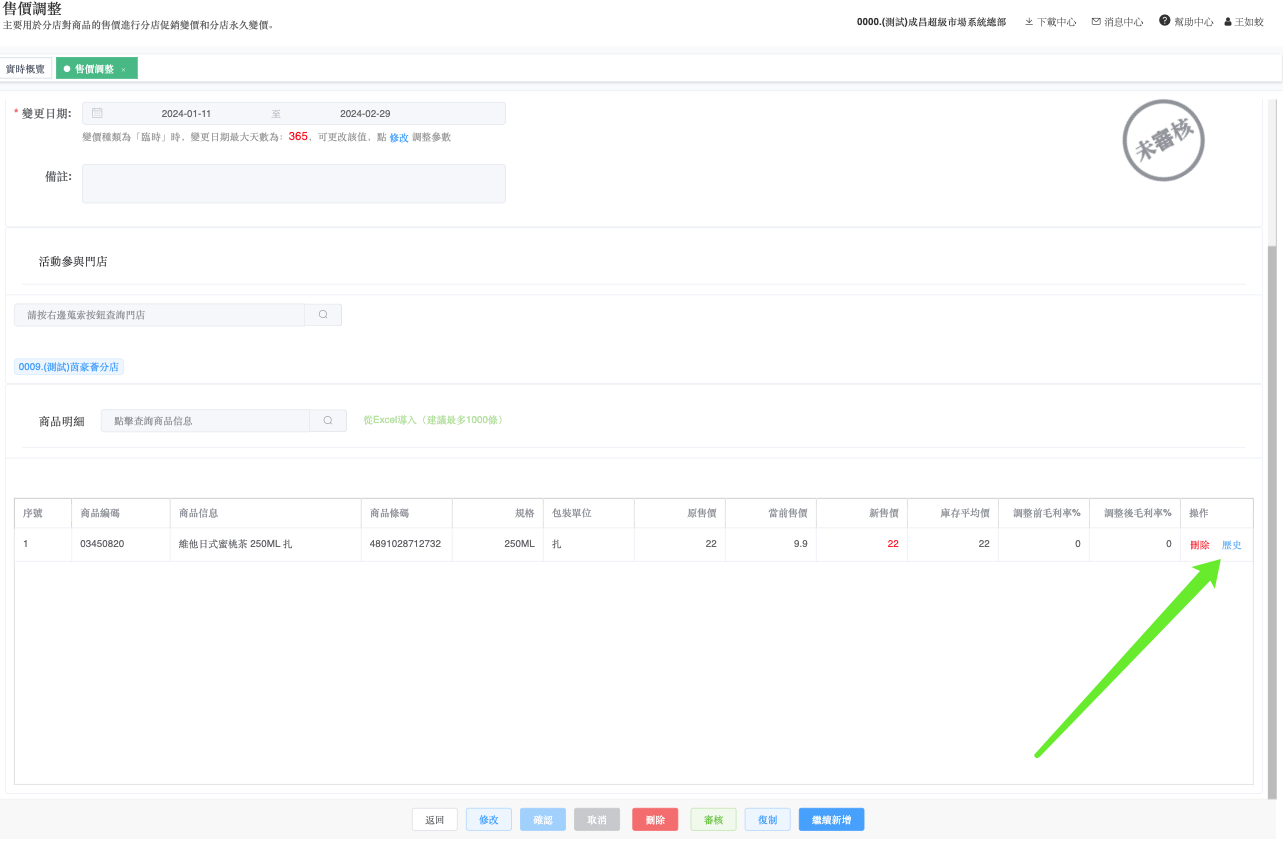Open 消息中心 from the top bar
1283x846 pixels.
click(x=1117, y=21)
